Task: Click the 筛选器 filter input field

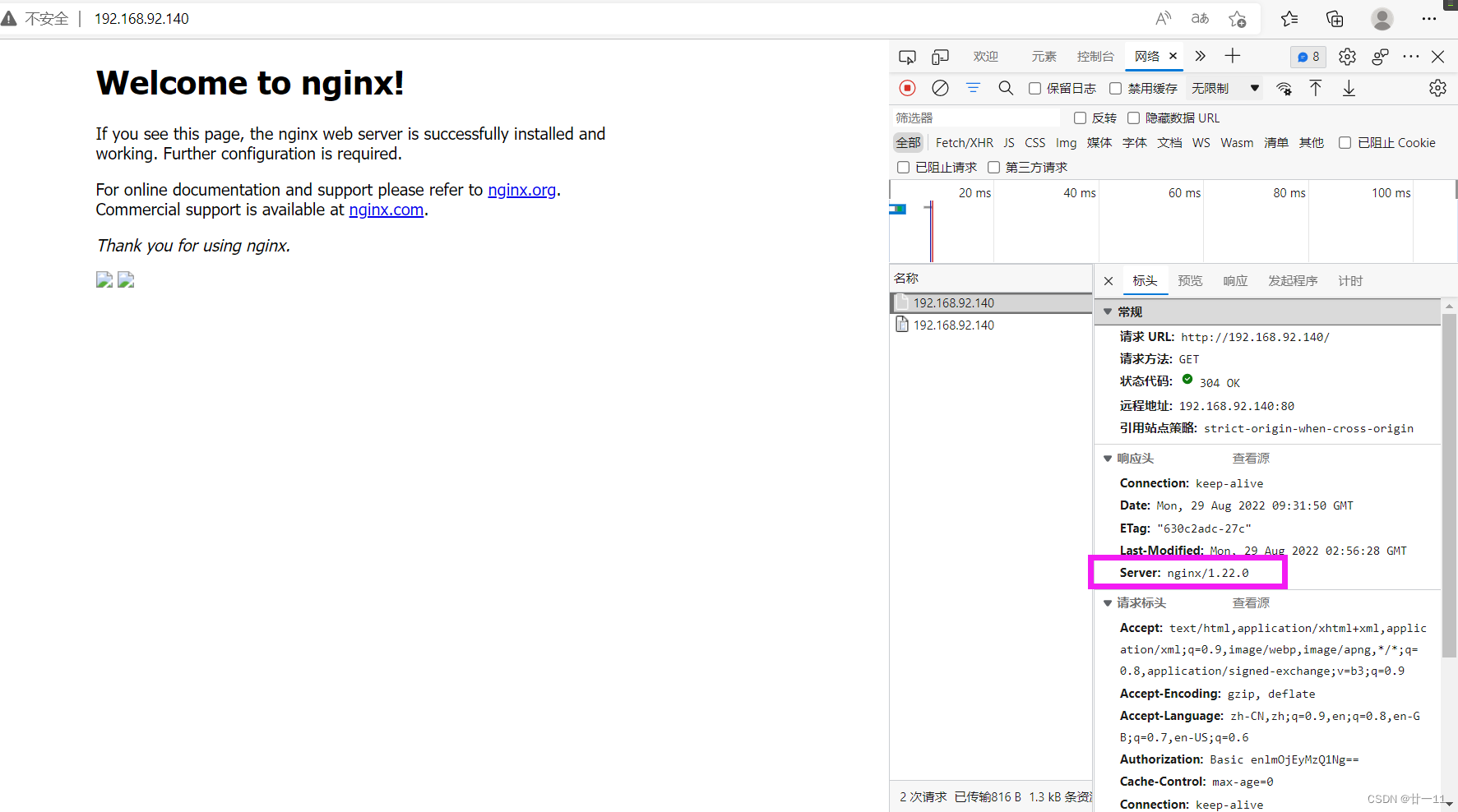Action: tap(977, 118)
